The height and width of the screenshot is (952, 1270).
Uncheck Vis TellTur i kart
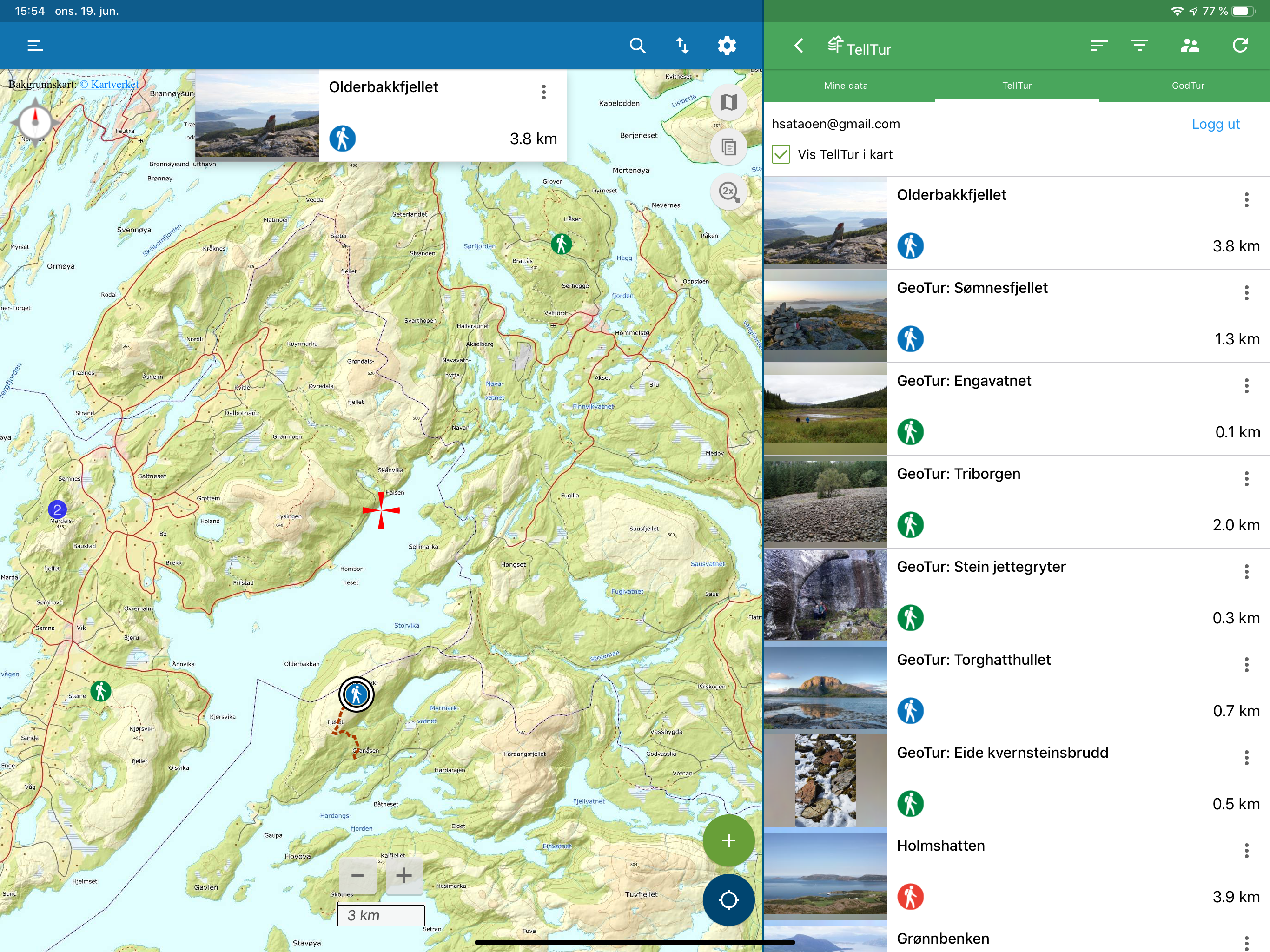pos(781,154)
